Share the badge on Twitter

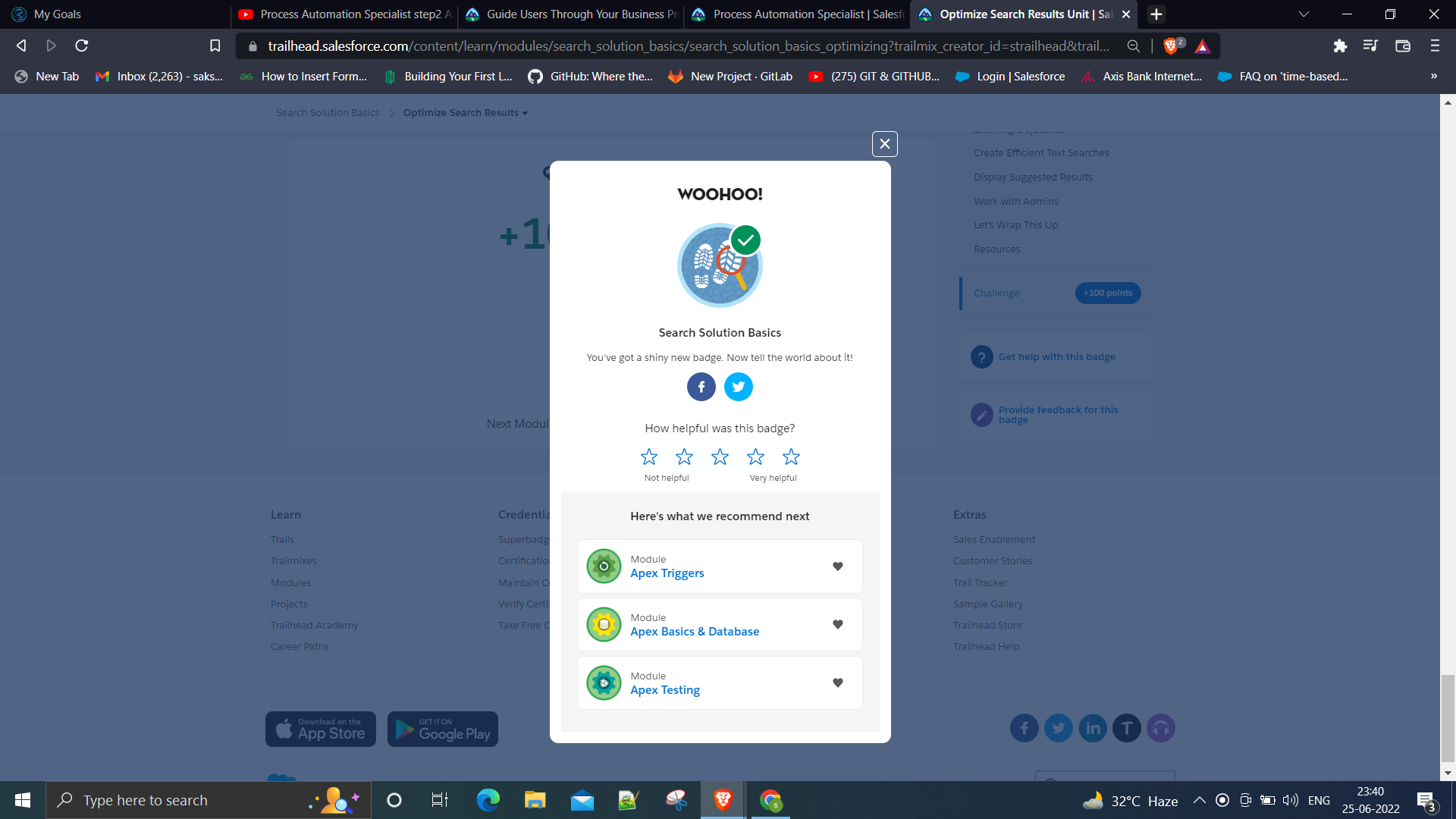coord(738,387)
